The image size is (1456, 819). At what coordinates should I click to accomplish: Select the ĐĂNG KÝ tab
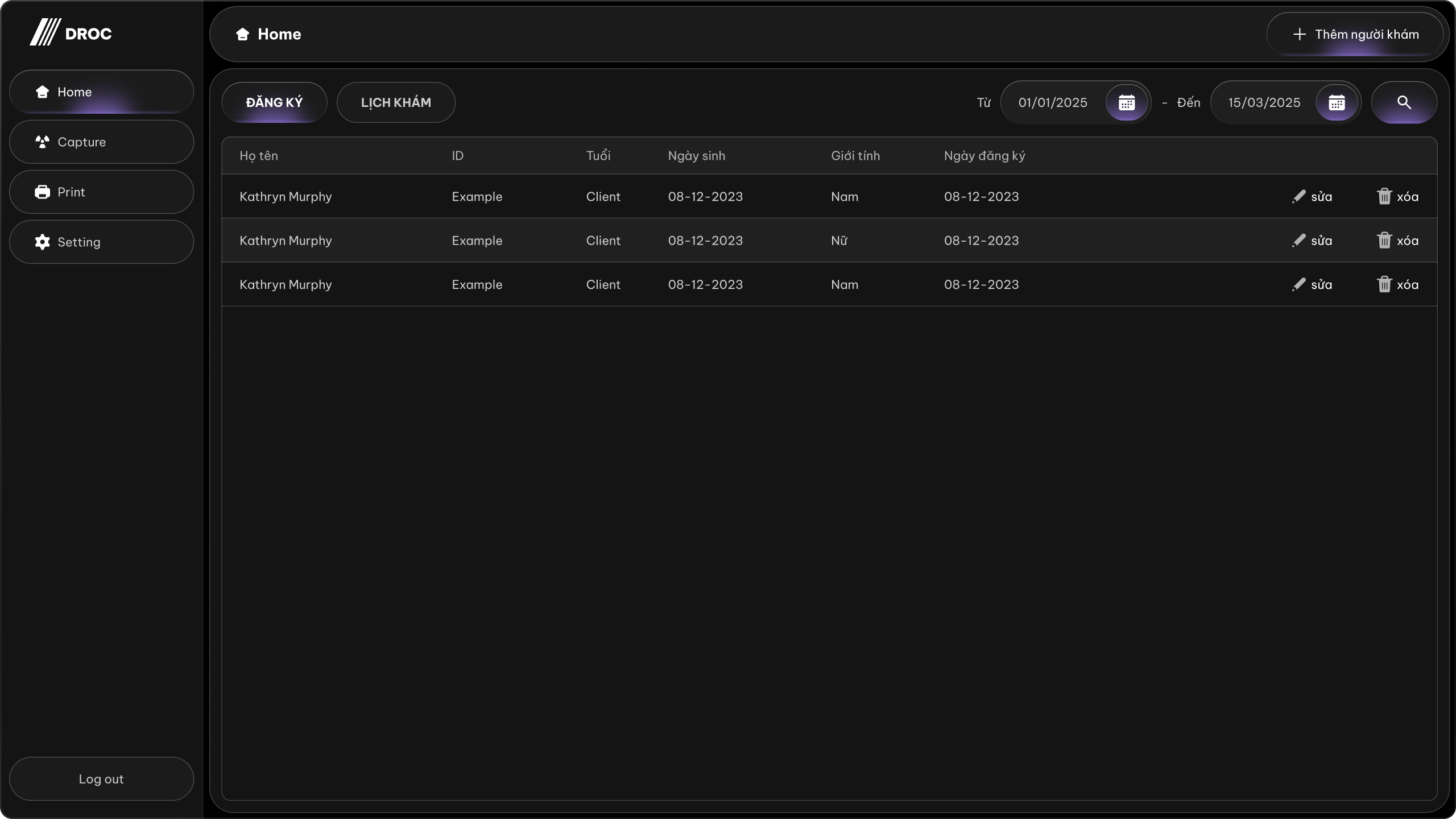(274, 102)
